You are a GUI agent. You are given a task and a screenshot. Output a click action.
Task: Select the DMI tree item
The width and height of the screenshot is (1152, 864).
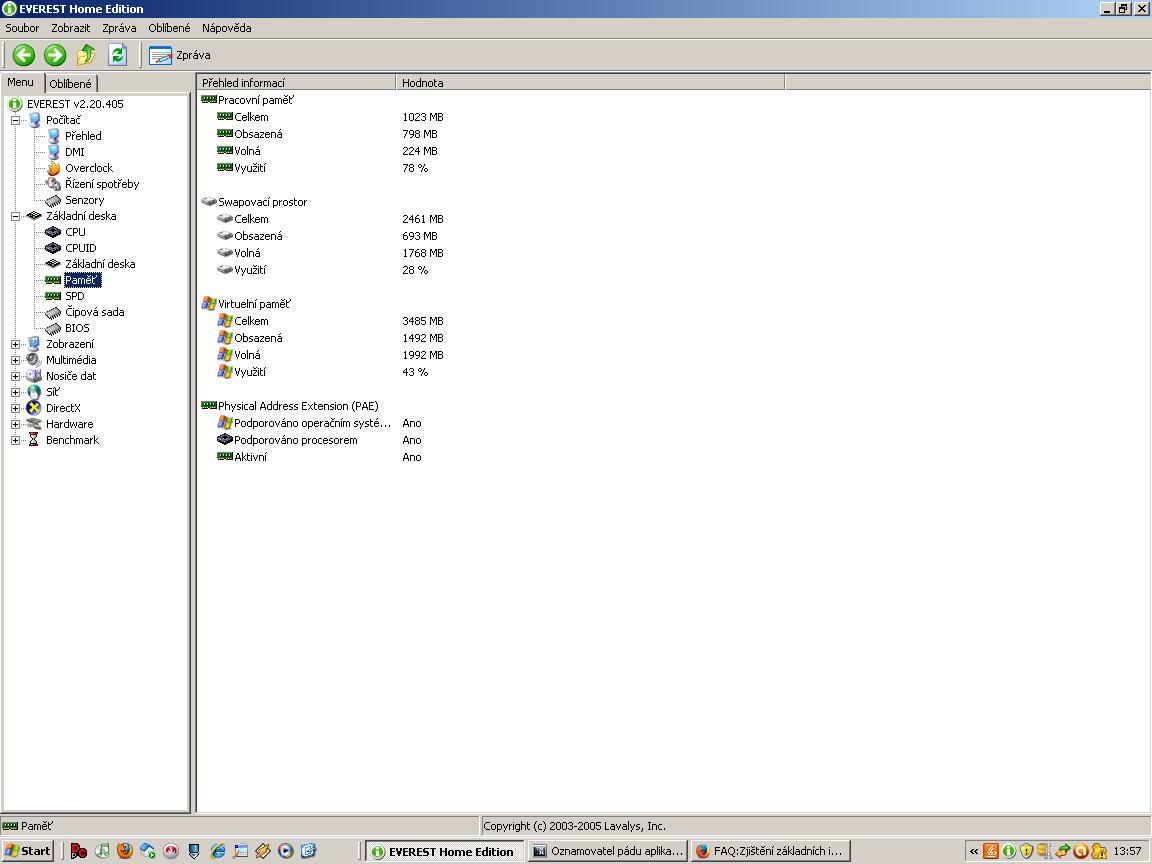tap(74, 152)
